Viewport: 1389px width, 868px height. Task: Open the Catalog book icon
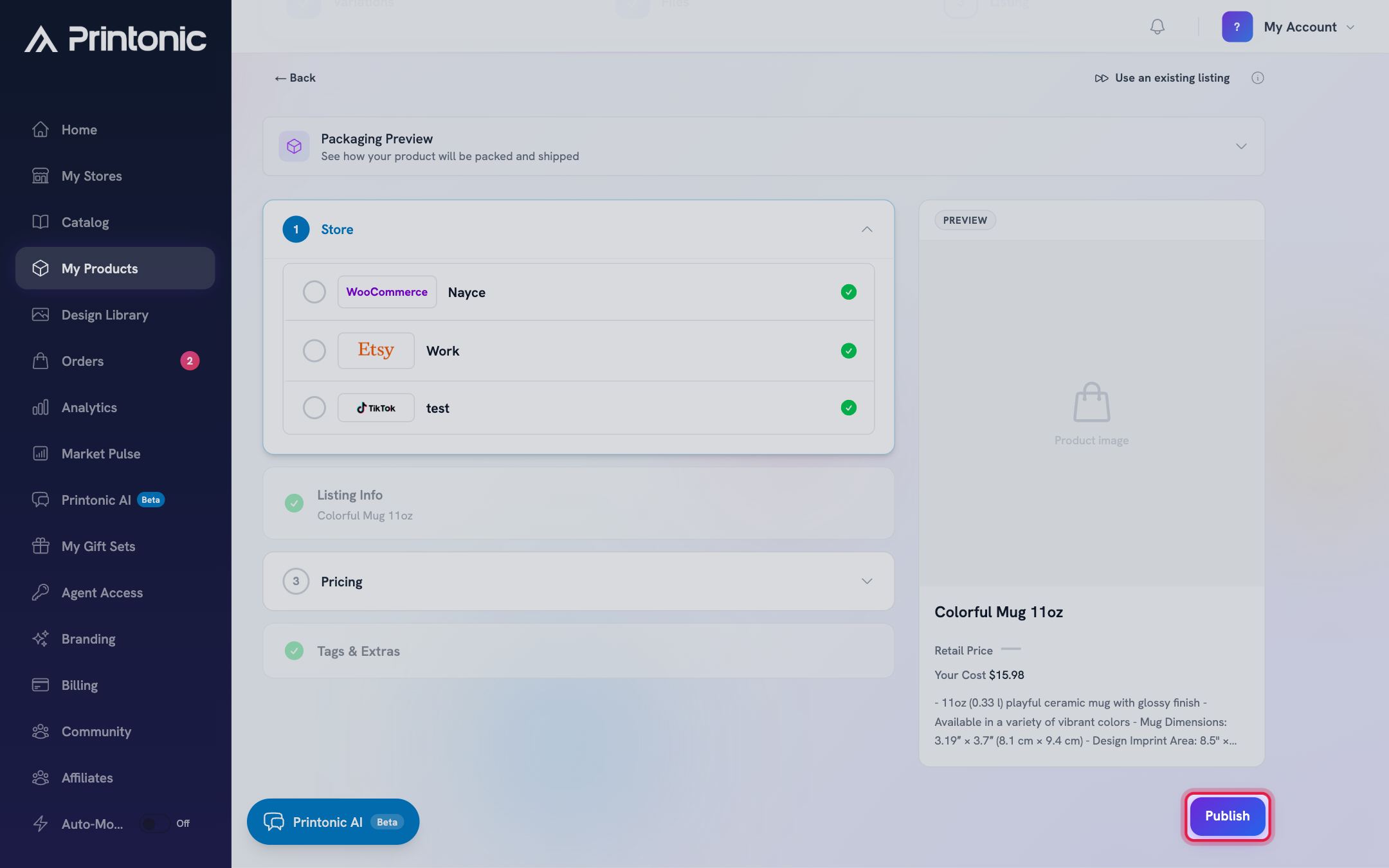pyautogui.click(x=41, y=222)
